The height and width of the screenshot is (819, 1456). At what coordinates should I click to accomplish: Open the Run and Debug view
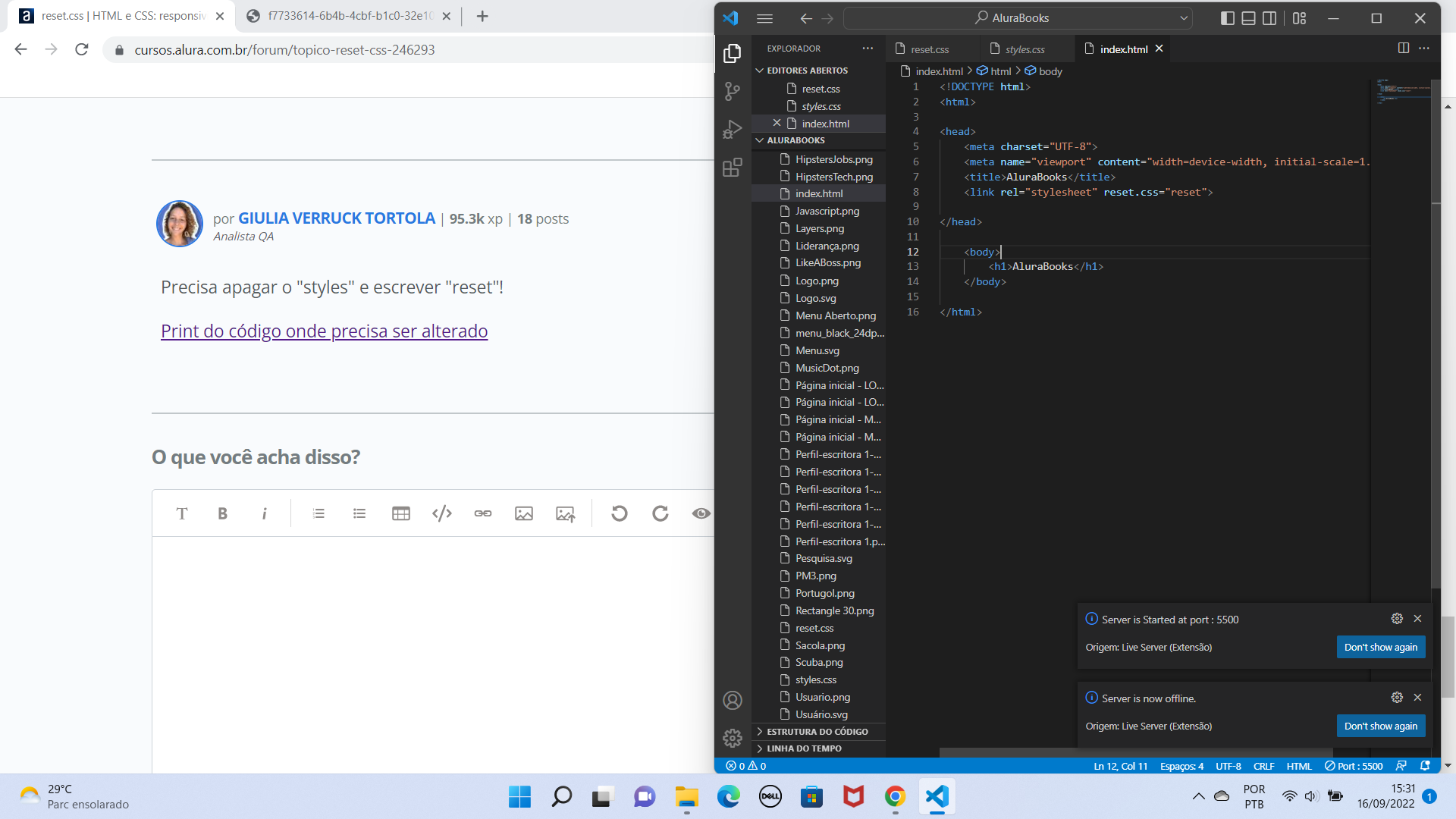(732, 130)
